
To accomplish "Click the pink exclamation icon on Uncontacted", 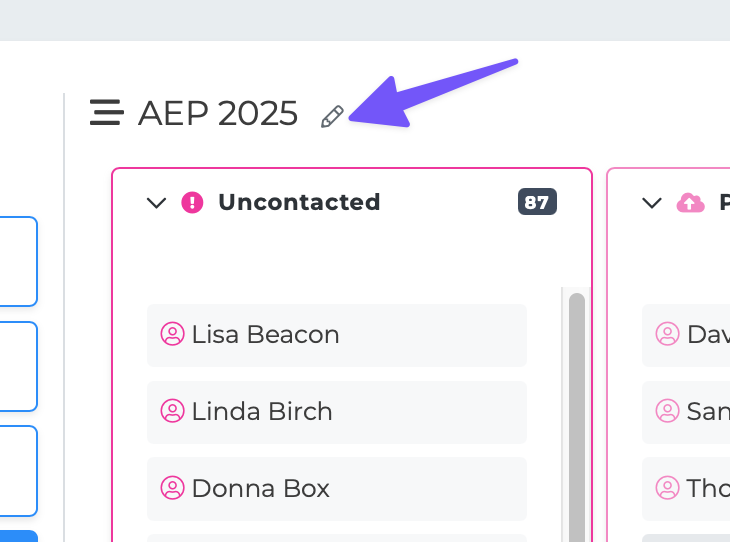I will point(192,203).
